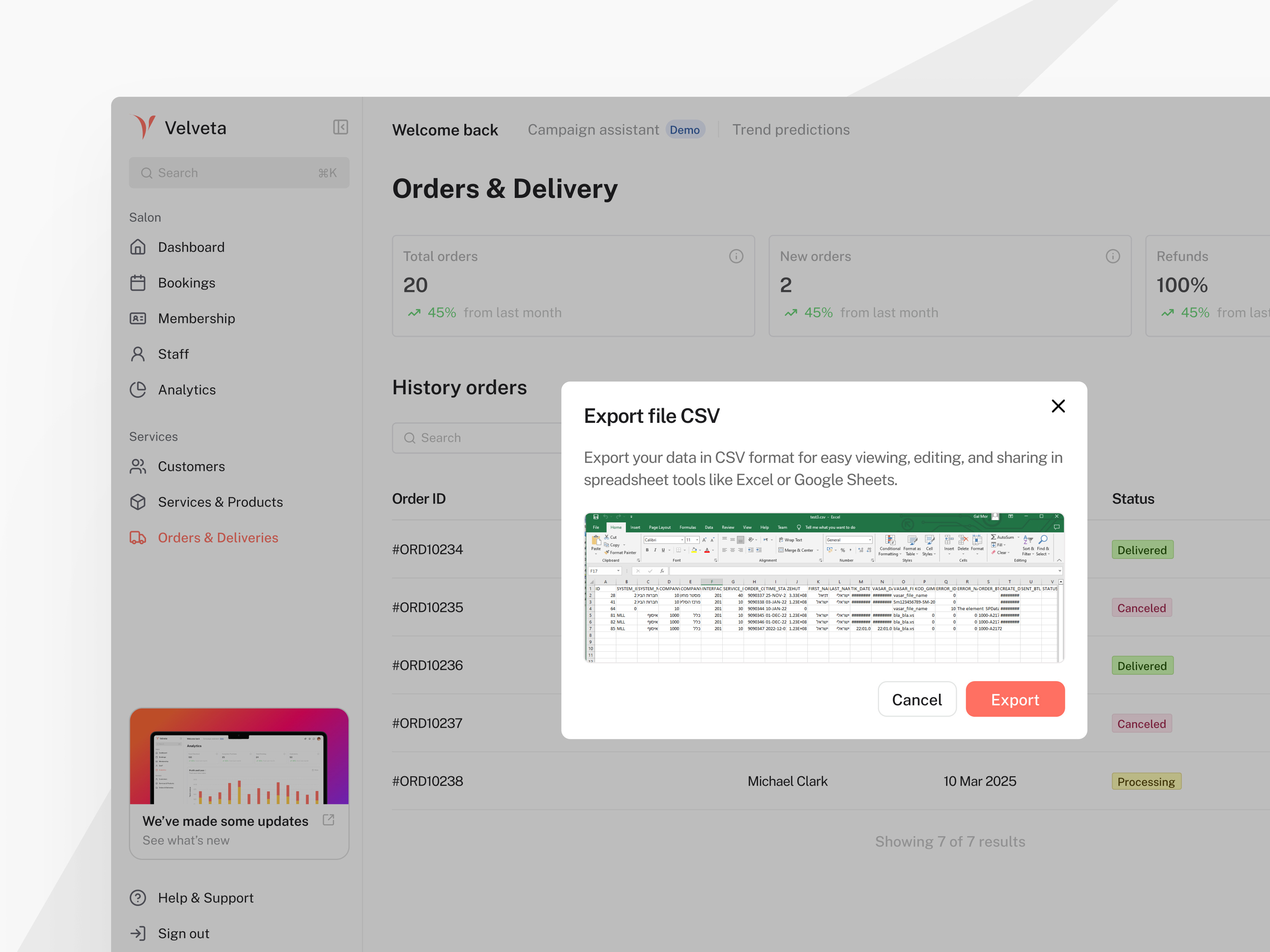The image size is (1270, 952).
Task: Click the Membership card icon
Action: pos(139,319)
